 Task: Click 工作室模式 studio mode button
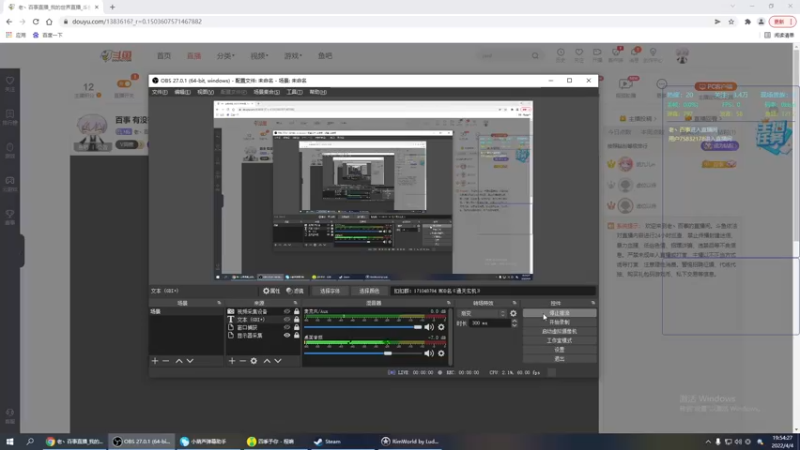coord(559,341)
